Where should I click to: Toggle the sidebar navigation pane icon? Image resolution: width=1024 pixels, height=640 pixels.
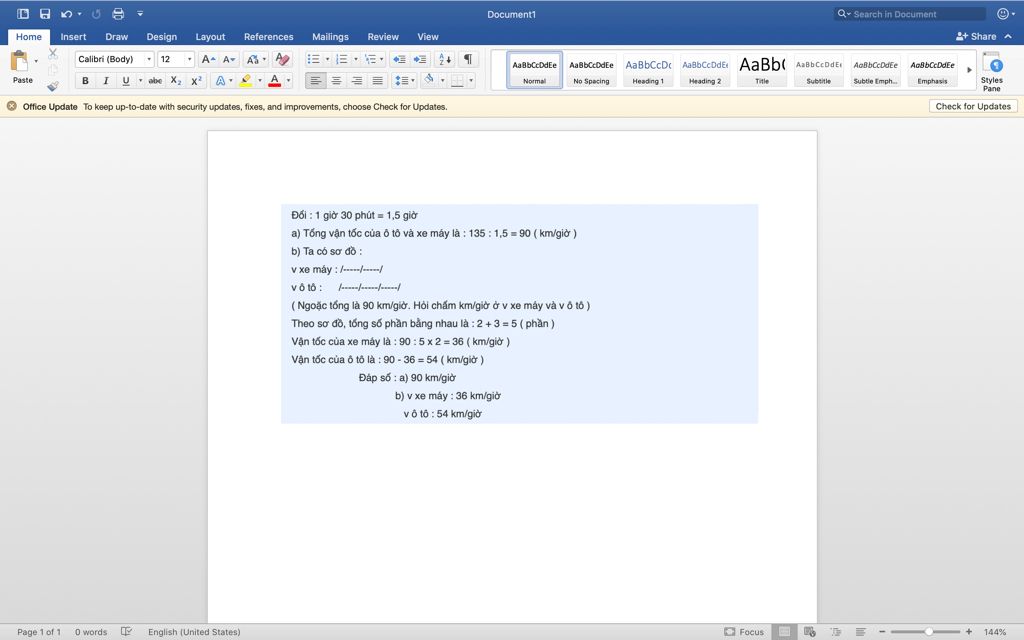23,14
